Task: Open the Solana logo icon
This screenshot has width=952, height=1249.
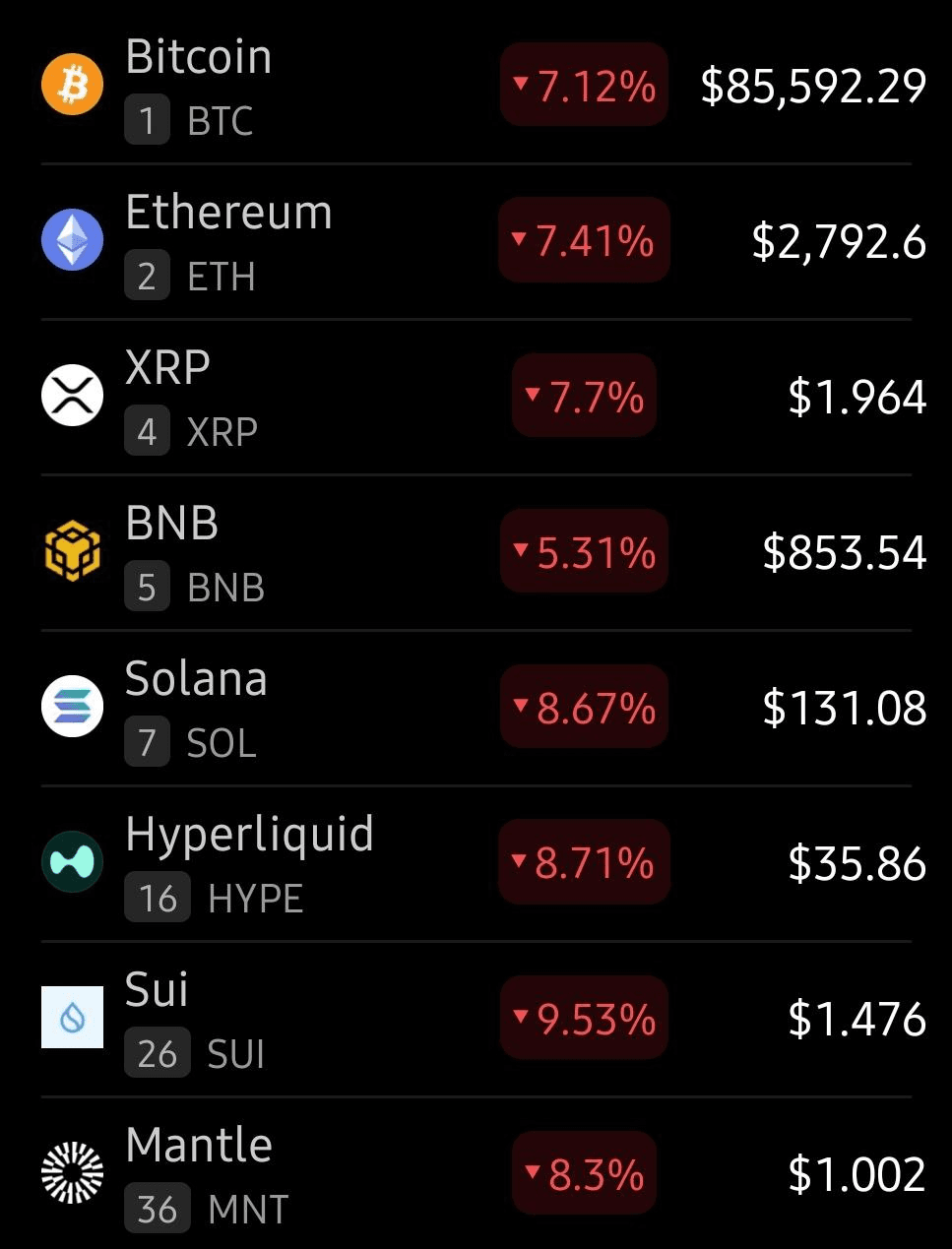Action: 72,707
